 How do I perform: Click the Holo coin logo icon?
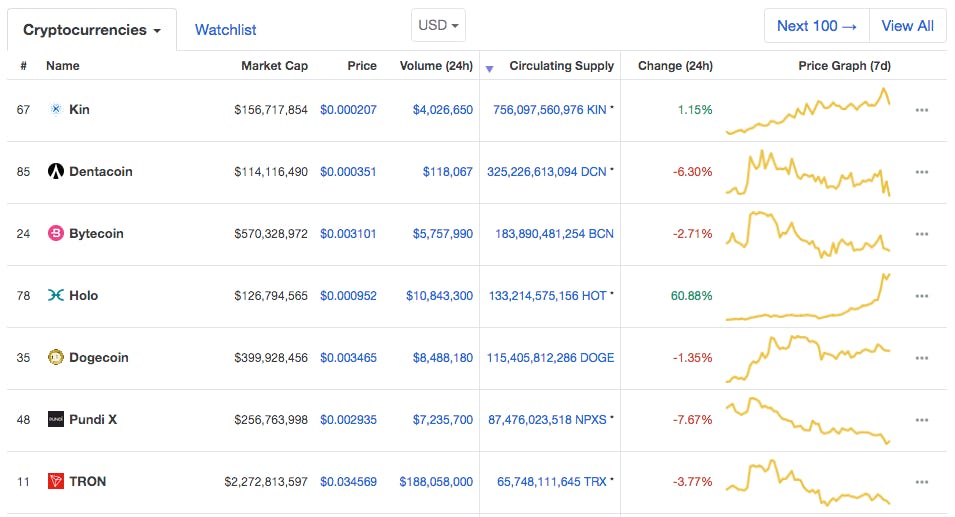(56, 295)
